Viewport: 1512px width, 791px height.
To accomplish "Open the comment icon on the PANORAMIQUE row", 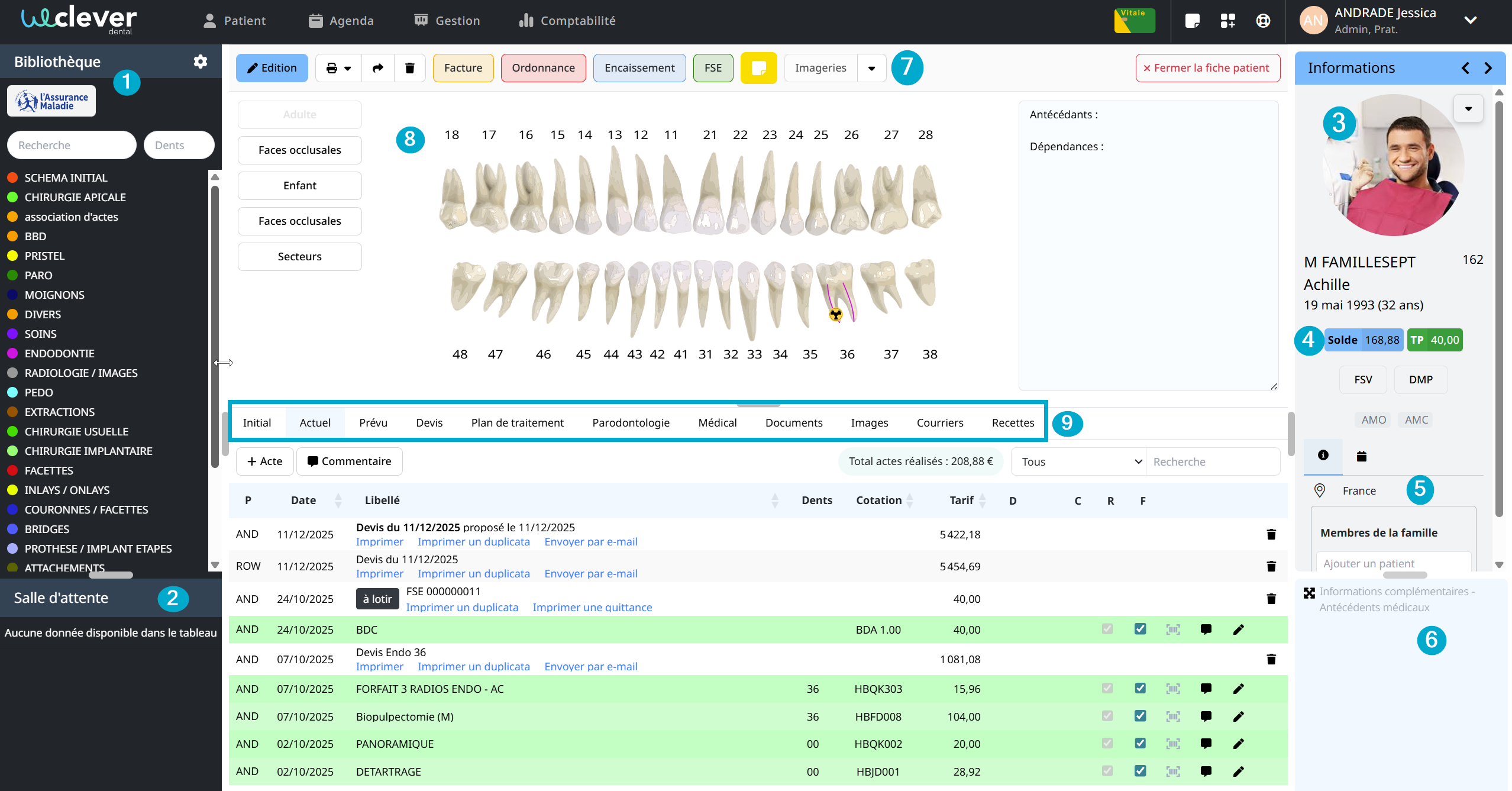I will [1206, 744].
